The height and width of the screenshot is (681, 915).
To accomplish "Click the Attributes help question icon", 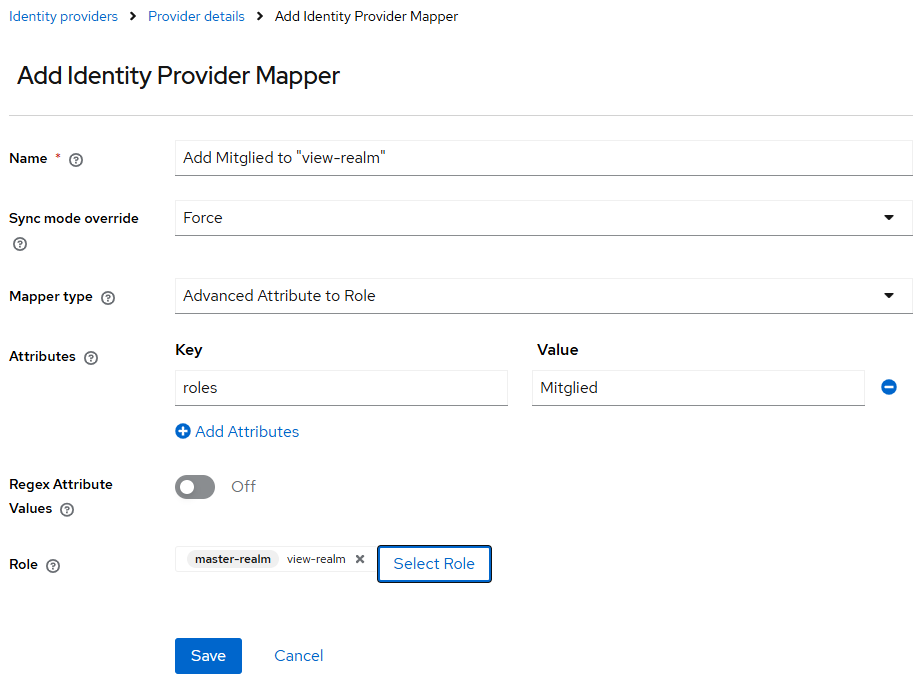I will (91, 358).
